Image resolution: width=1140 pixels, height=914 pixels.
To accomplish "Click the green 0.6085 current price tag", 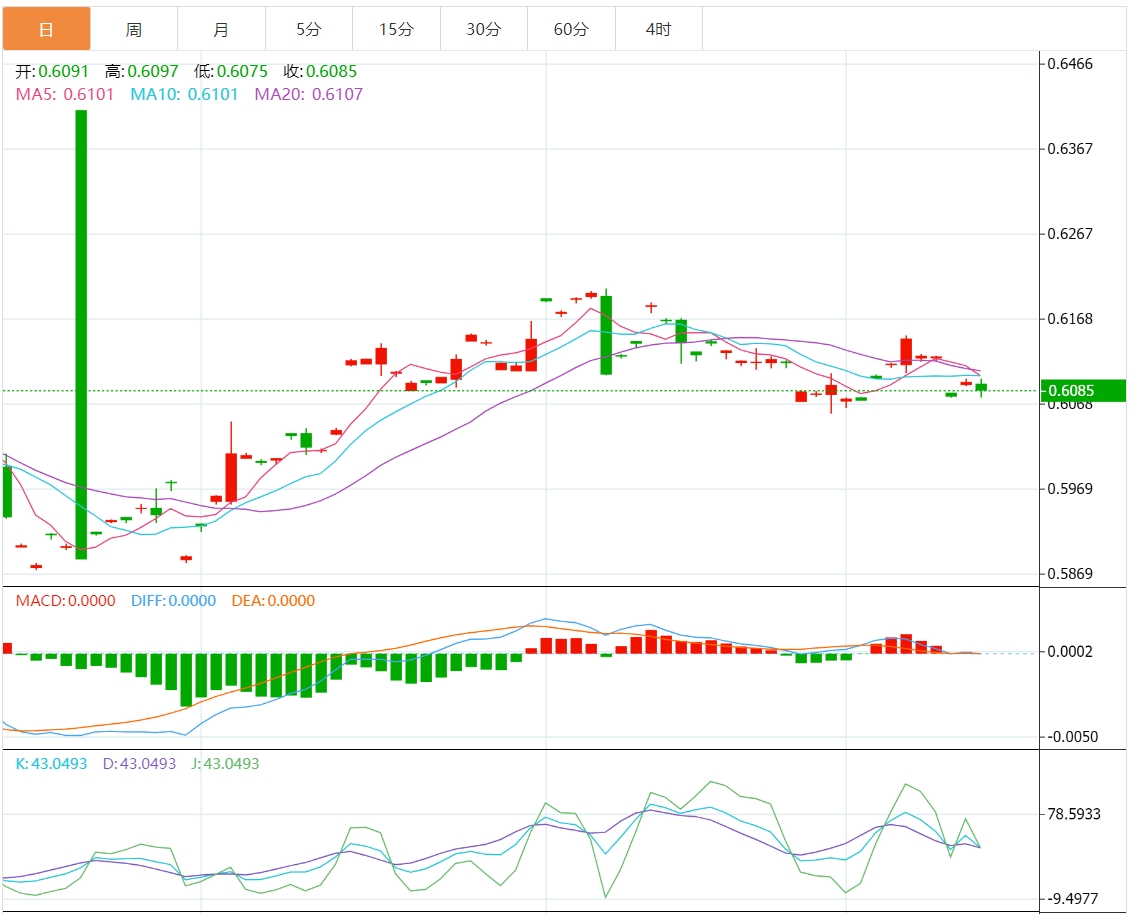I will coord(1084,390).
